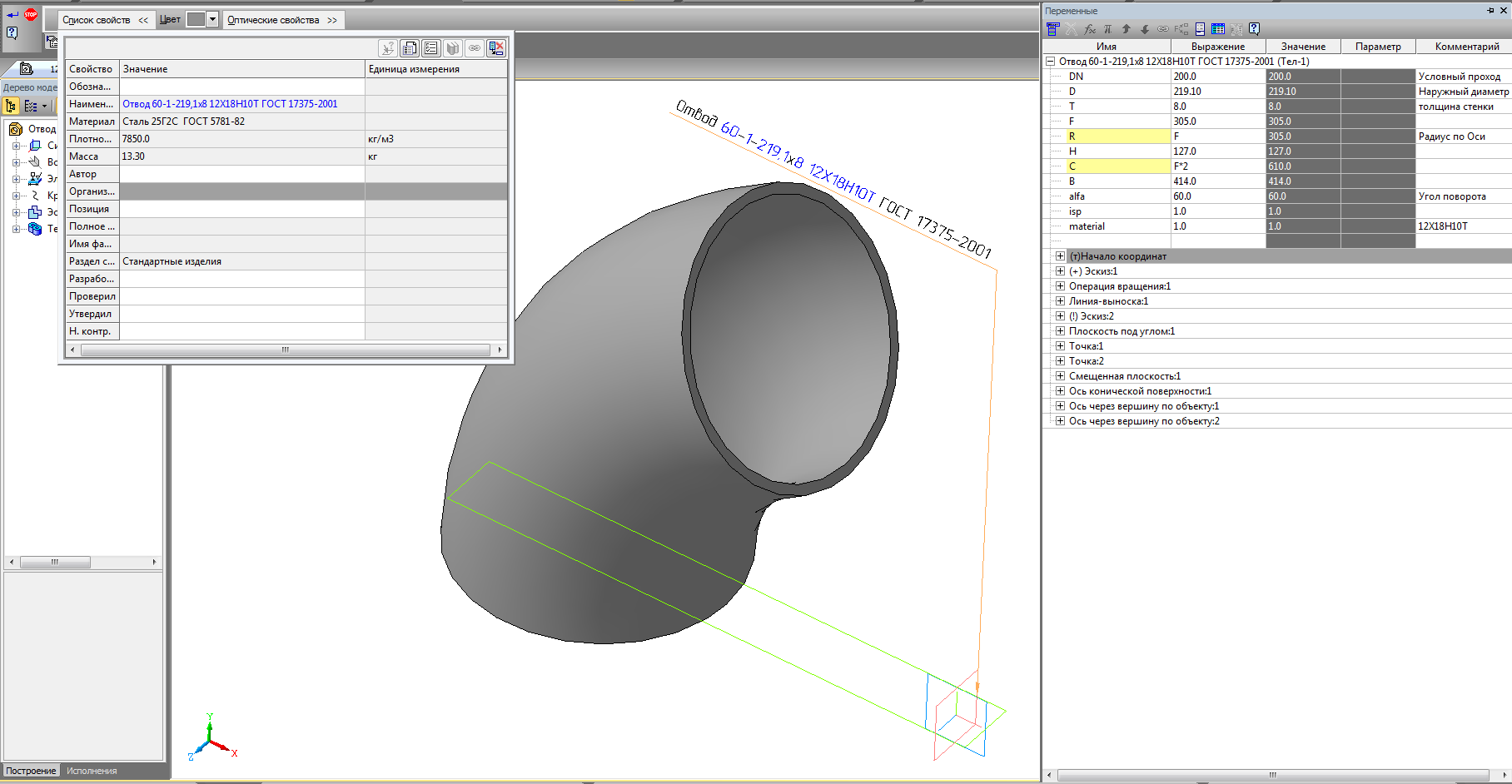Expand the Ось конической поверхности:1 row
The image size is (1512, 784).
click(x=1060, y=391)
